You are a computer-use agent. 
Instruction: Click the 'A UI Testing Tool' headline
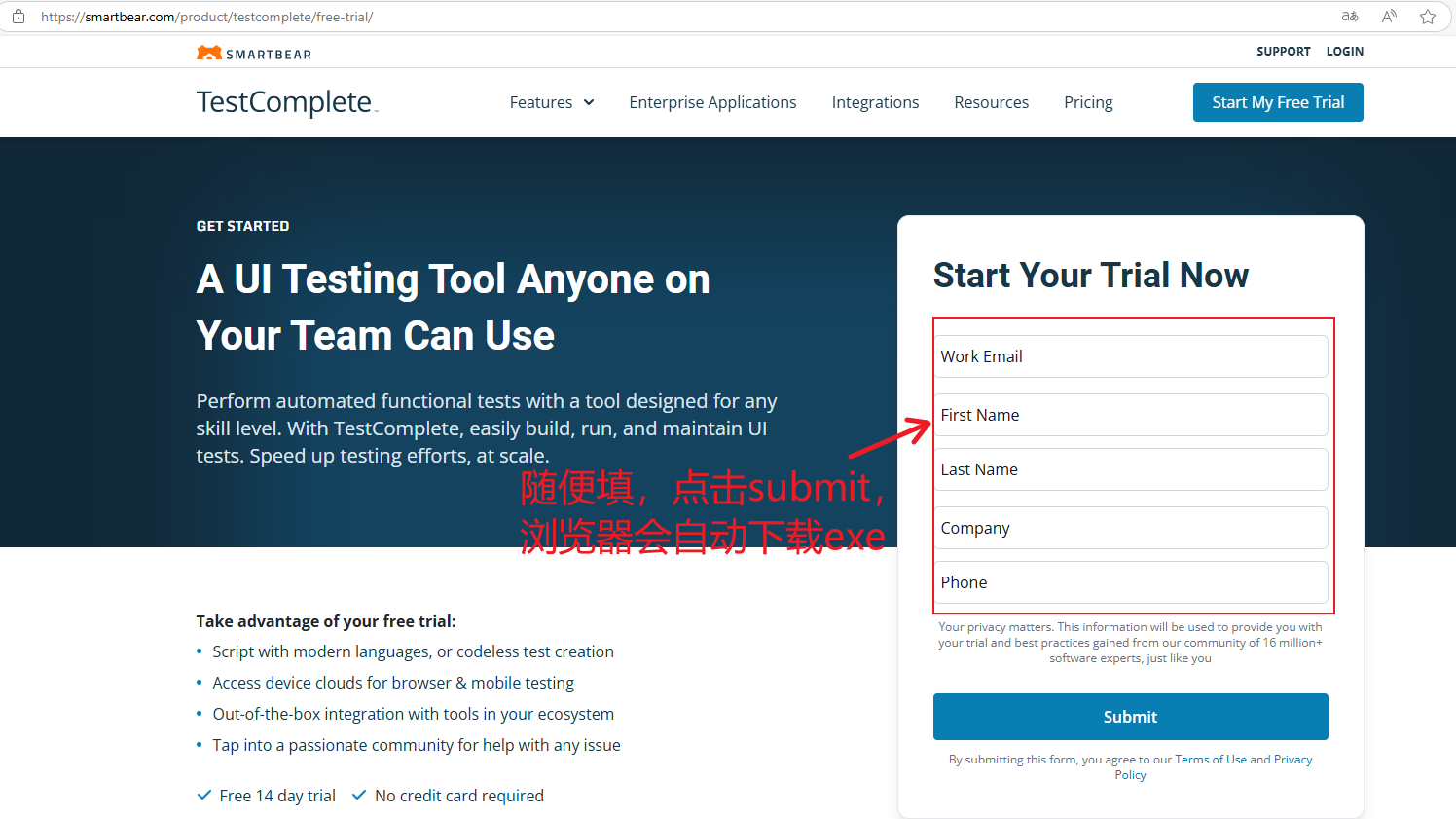point(454,307)
